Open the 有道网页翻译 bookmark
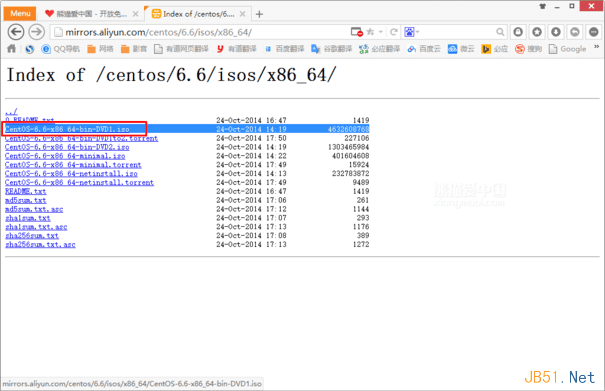605x391 pixels. point(181,49)
